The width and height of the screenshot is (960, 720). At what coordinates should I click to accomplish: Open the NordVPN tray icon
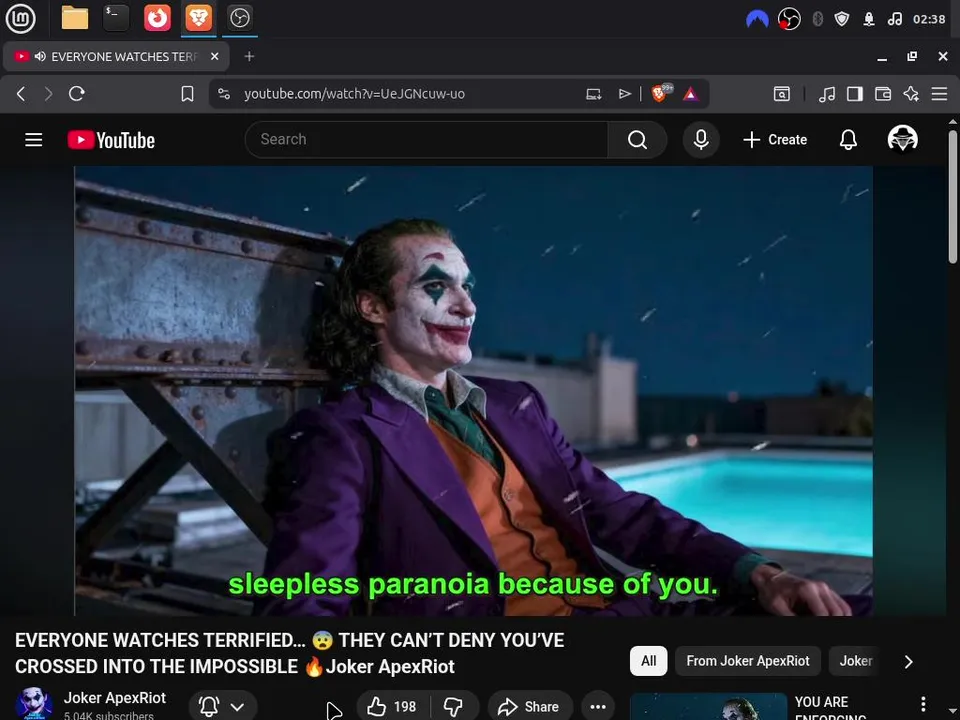757,20
